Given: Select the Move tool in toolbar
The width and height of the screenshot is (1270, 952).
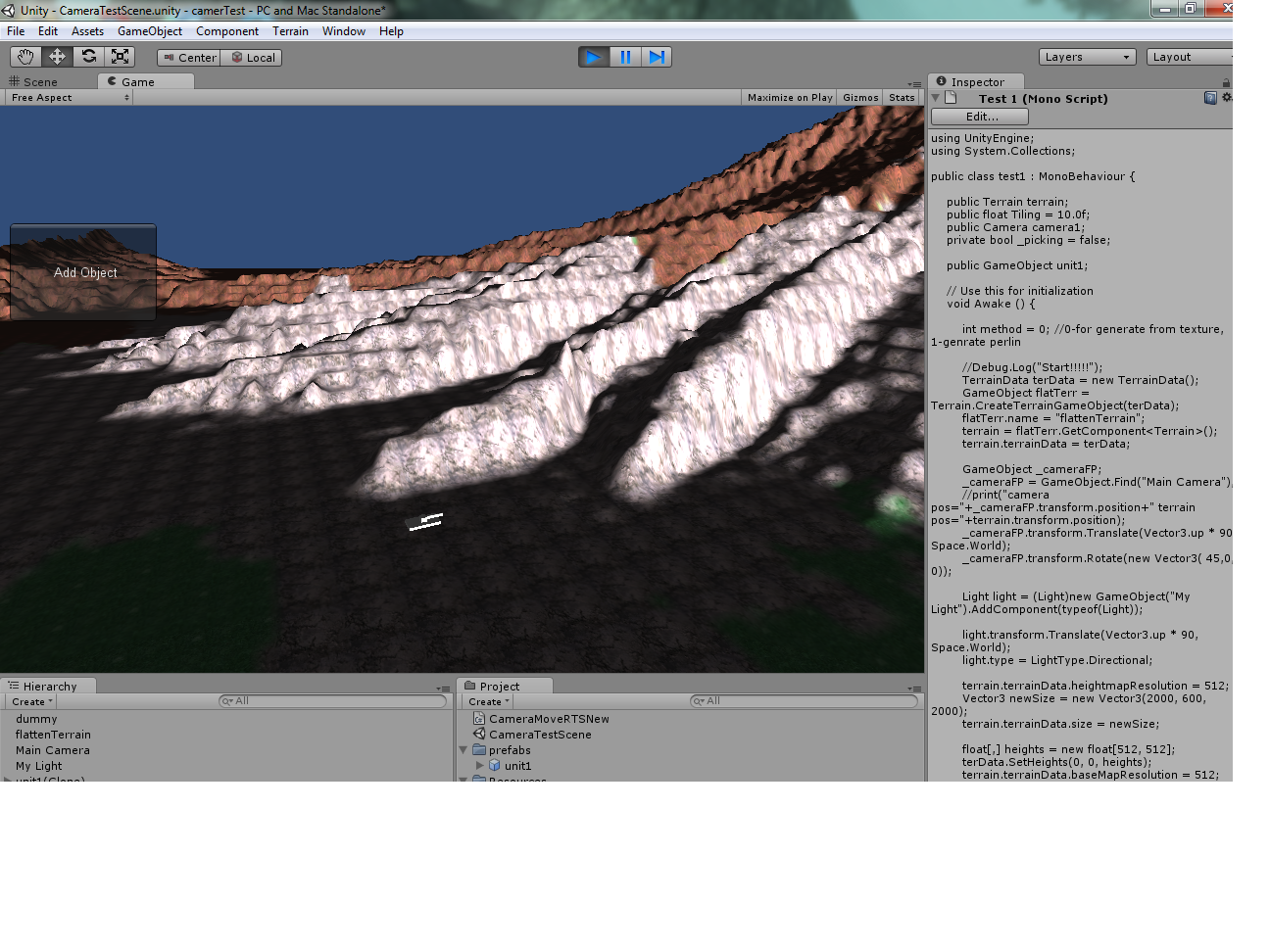Looking at the screenshot, I should click(57, 57).
